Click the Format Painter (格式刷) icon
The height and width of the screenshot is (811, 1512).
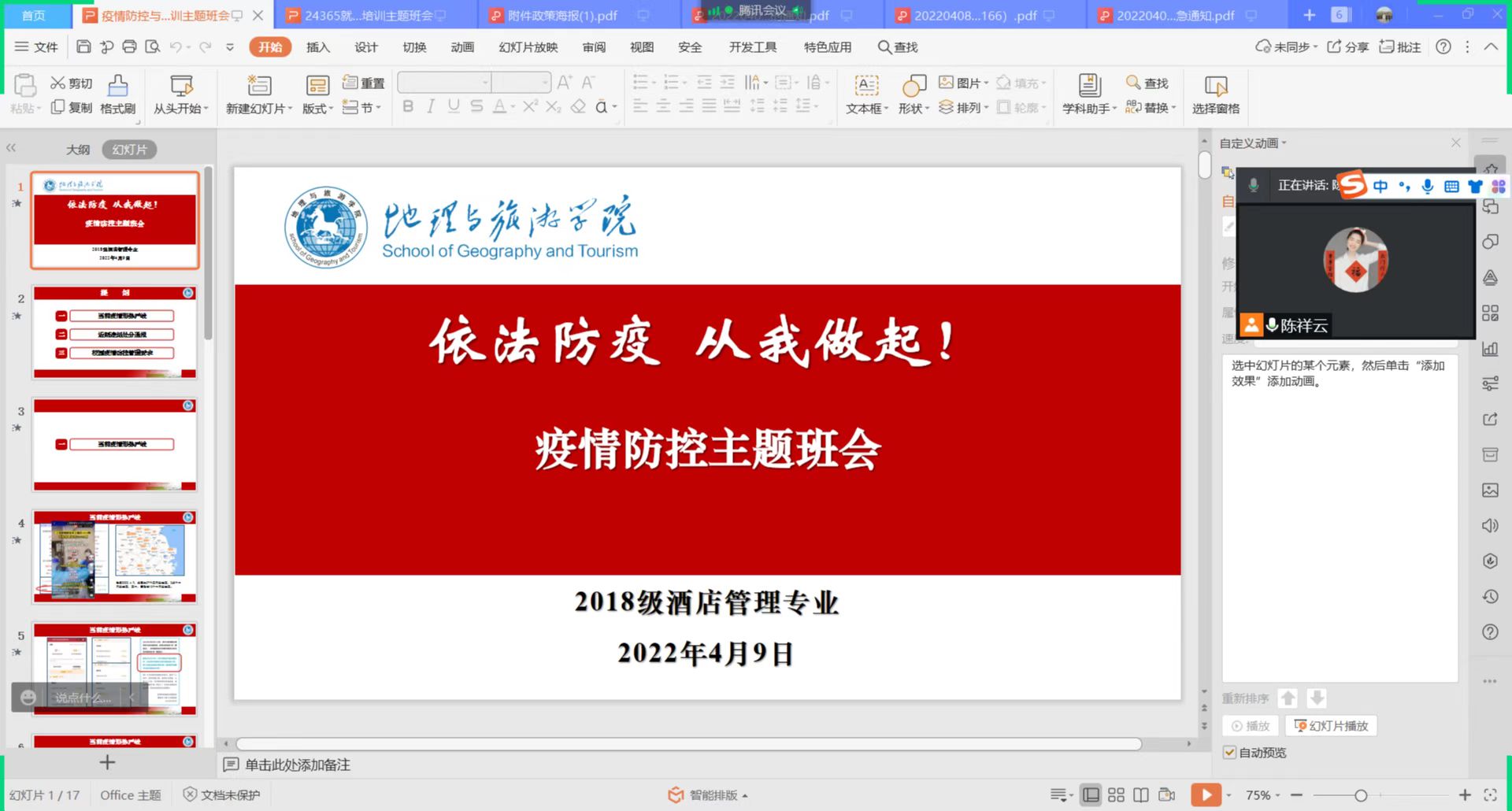tap(118, 86)
